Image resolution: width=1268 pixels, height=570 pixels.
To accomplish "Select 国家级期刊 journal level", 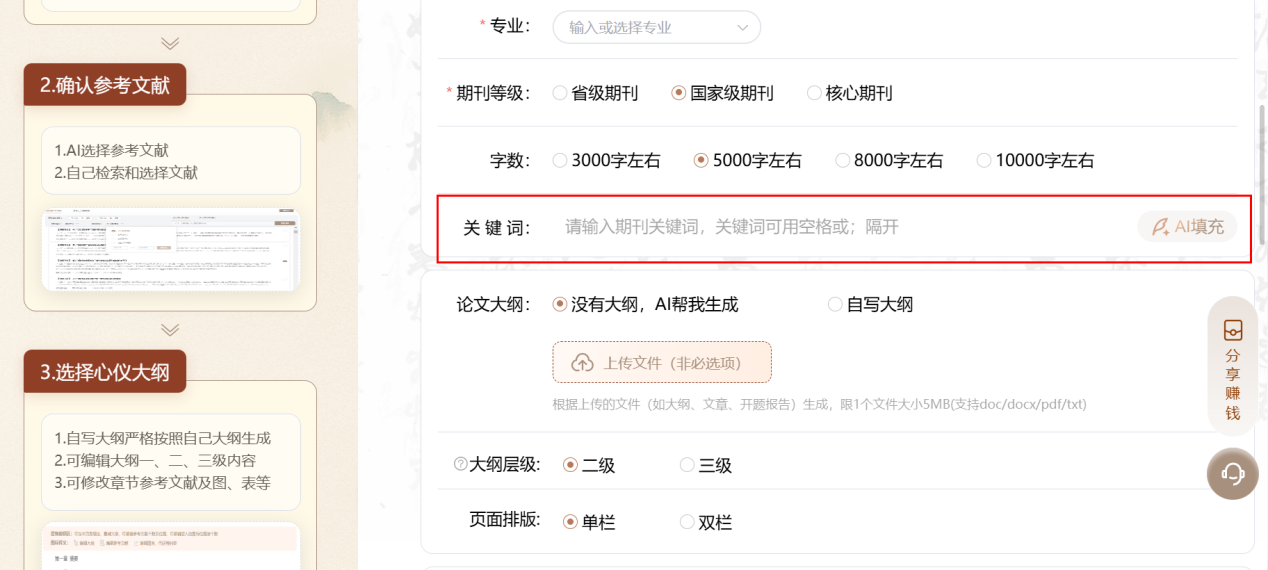I will tap(723, 93).
